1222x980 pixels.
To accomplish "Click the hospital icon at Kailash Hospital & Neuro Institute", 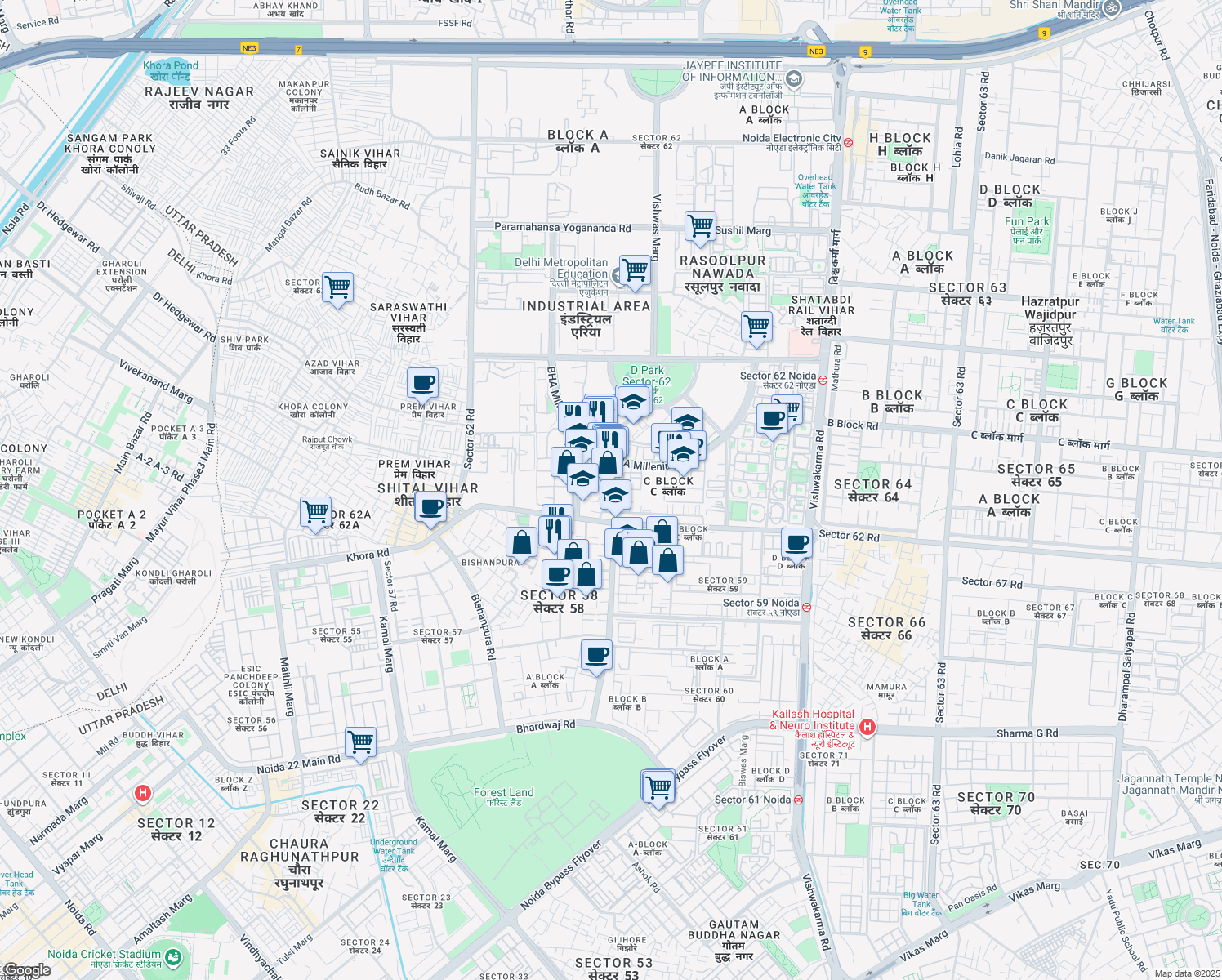I will [x=868, y=725].
